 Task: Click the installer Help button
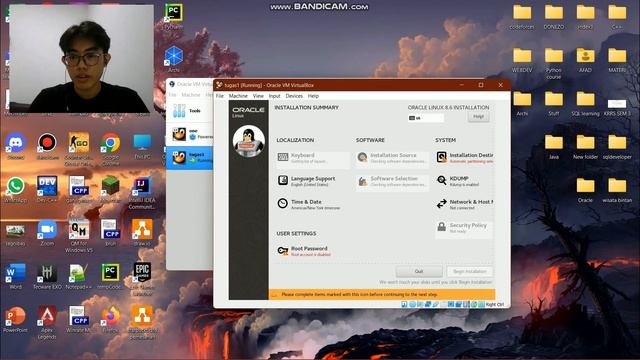pos(478,117)
